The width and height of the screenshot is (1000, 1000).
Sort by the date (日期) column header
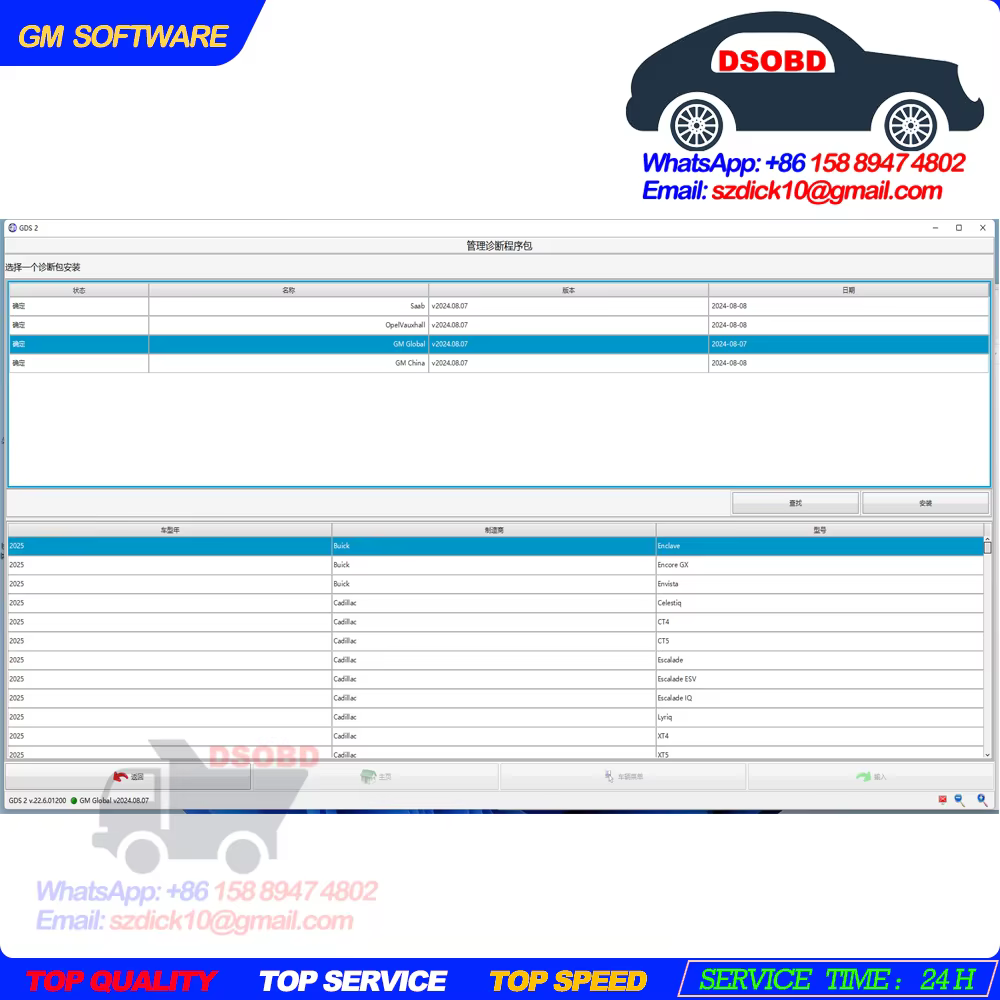click(848, 290)
